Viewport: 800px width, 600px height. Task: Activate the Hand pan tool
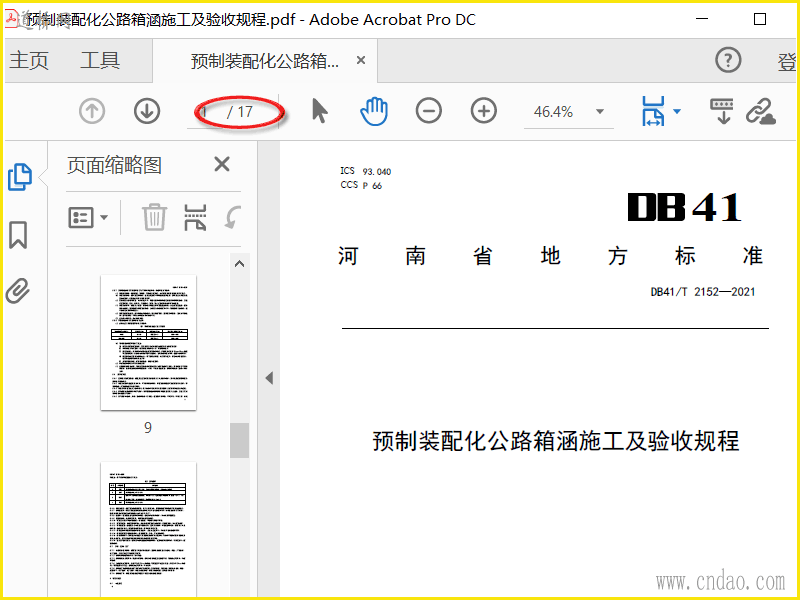coord(374,111)
